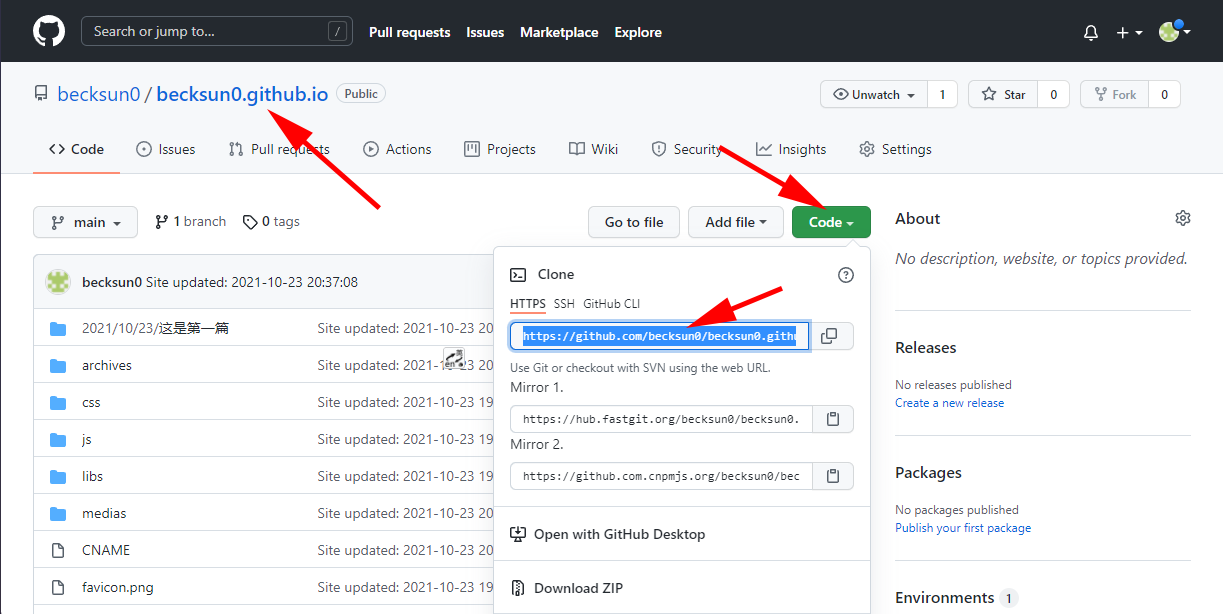
Task: Open the Actions tab
Action: tap(397, 149)
